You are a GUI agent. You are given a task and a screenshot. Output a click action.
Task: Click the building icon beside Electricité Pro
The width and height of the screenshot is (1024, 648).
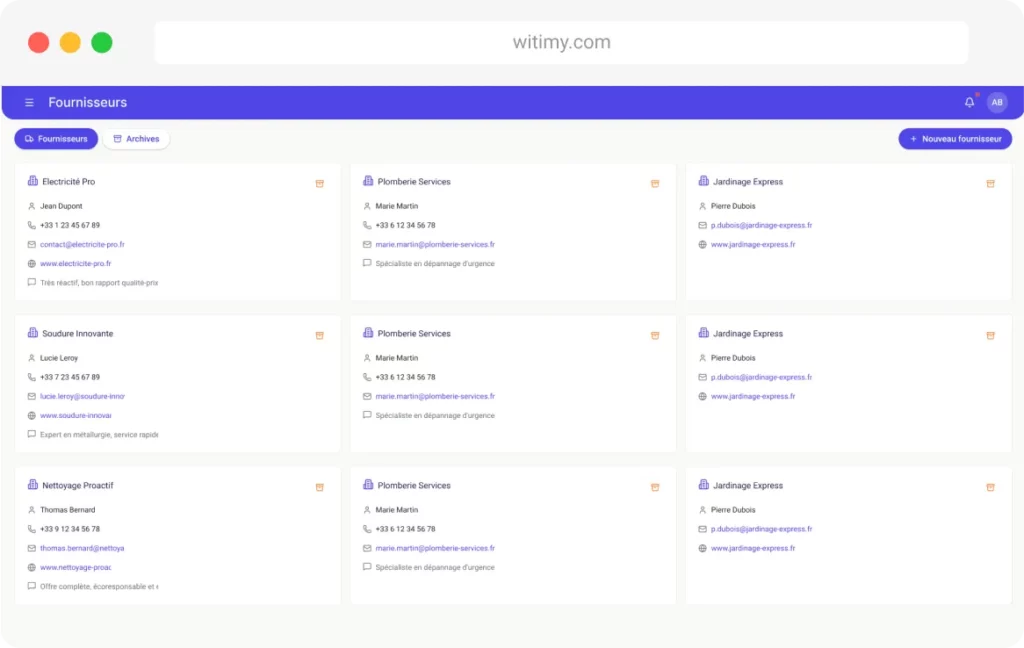click(33, 181)
